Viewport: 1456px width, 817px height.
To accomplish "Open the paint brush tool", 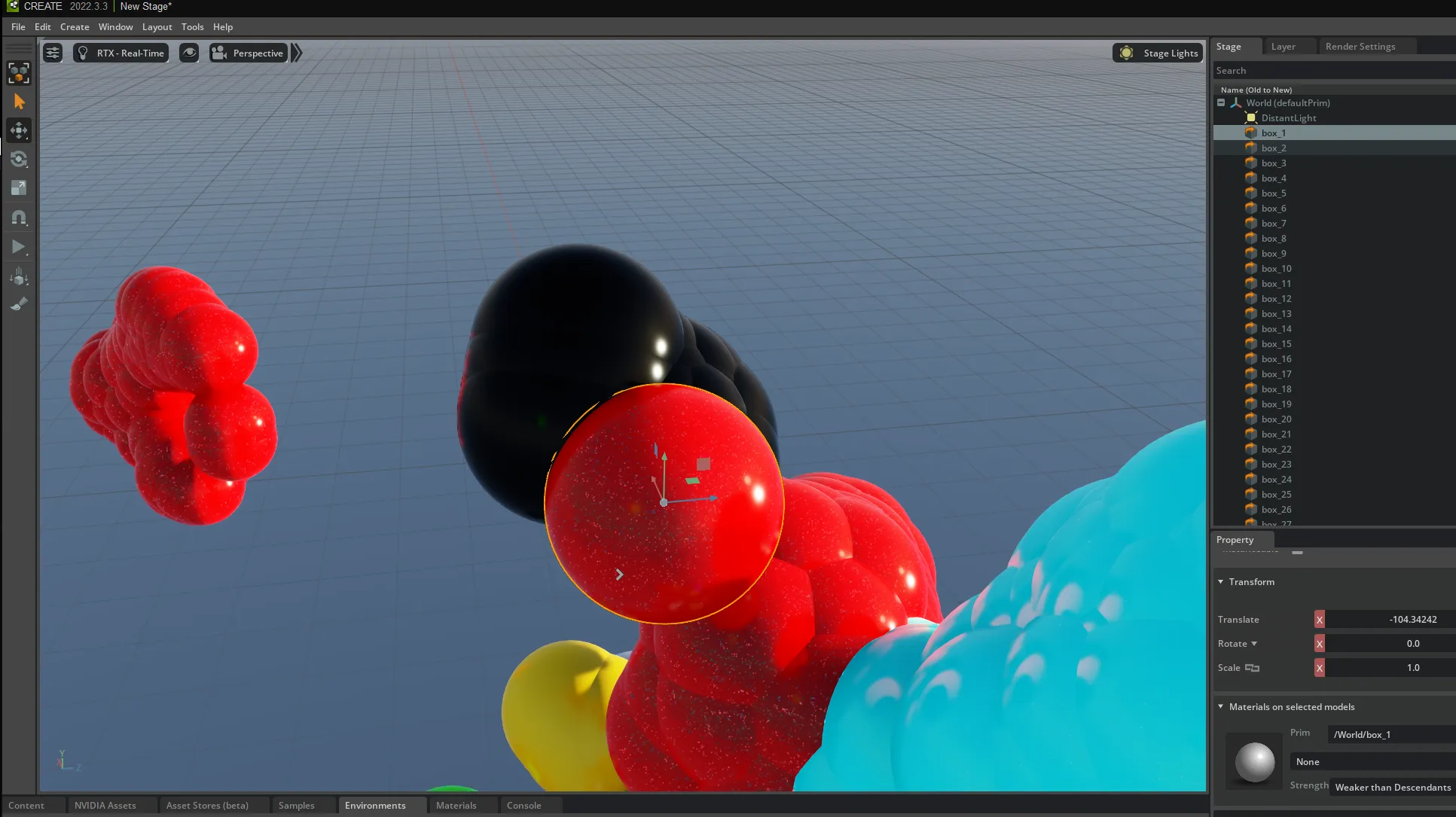I will (19, 304).
